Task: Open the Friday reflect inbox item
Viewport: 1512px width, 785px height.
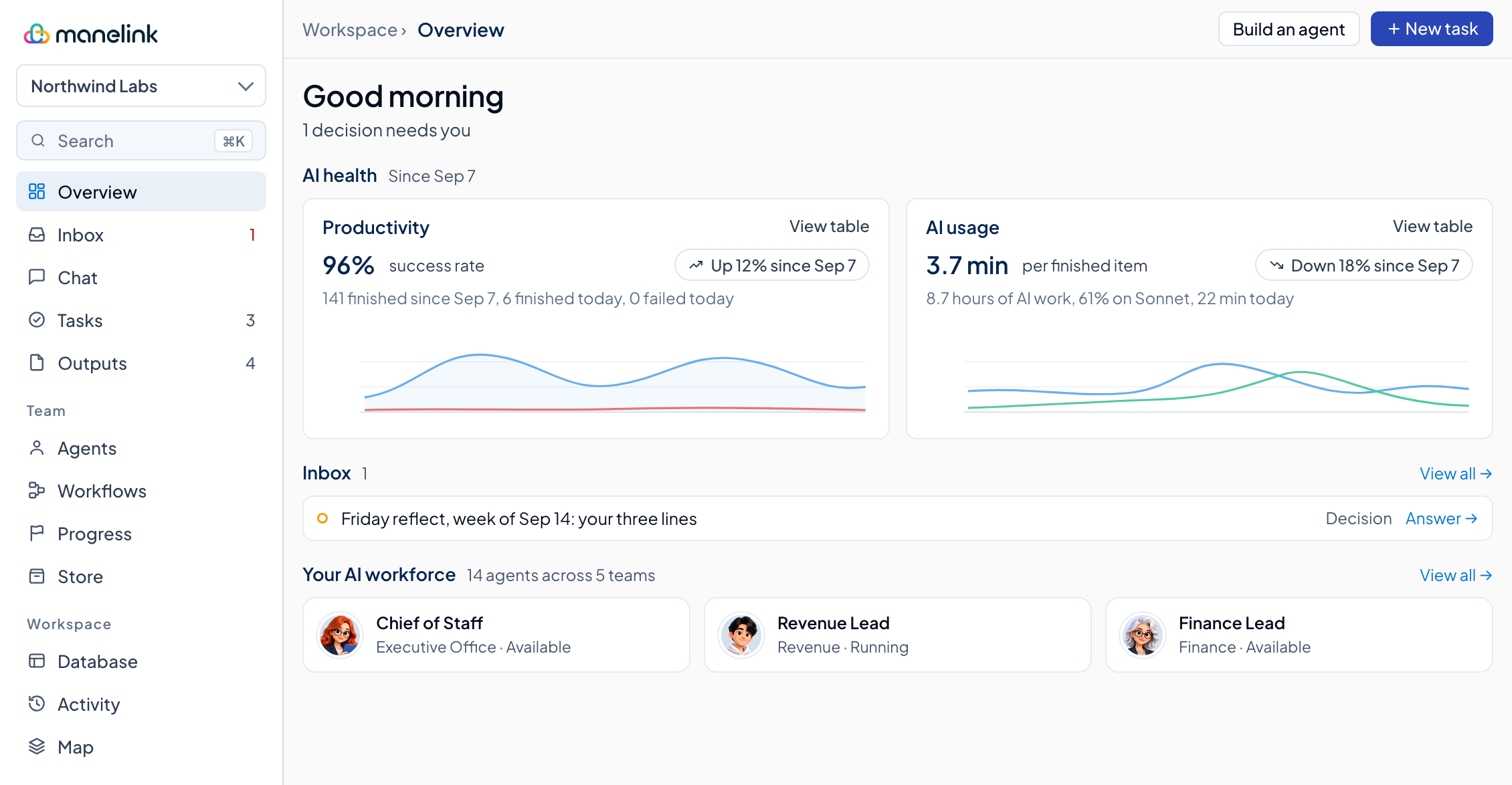Action: [x=897, y=518]
